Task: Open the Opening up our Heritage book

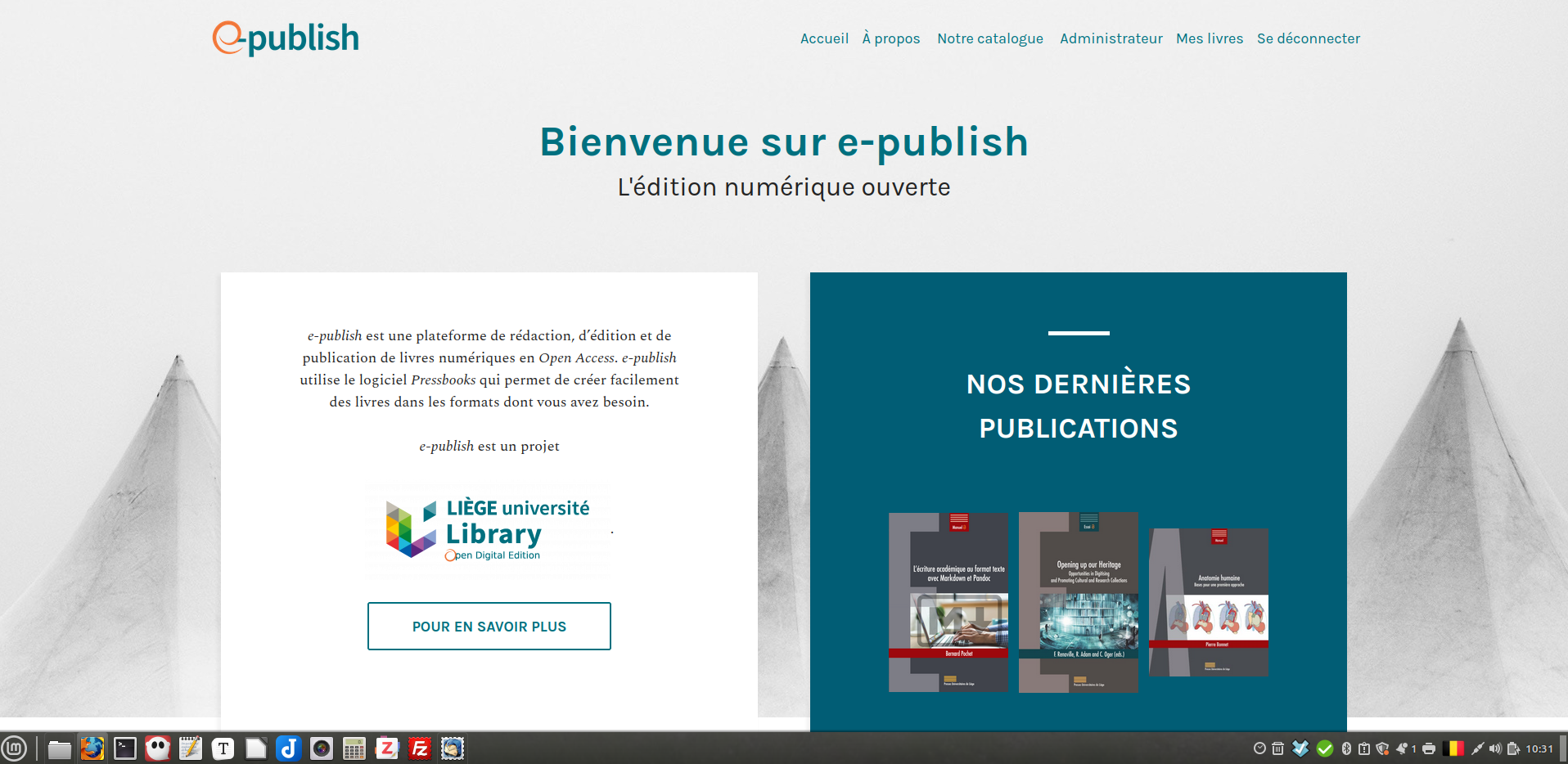Action: coord(1078,602)
